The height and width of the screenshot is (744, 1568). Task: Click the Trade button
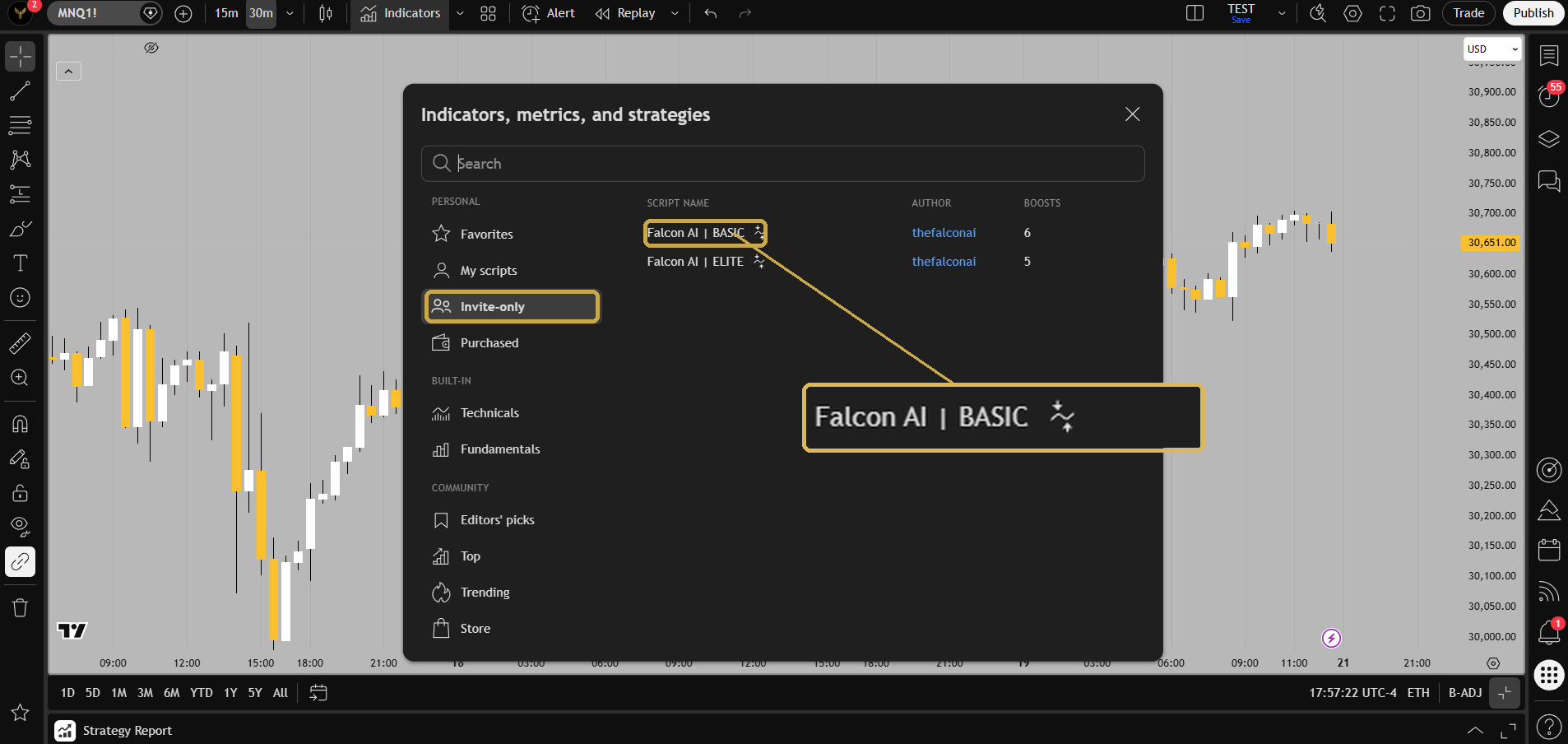tap(1468, 13)
